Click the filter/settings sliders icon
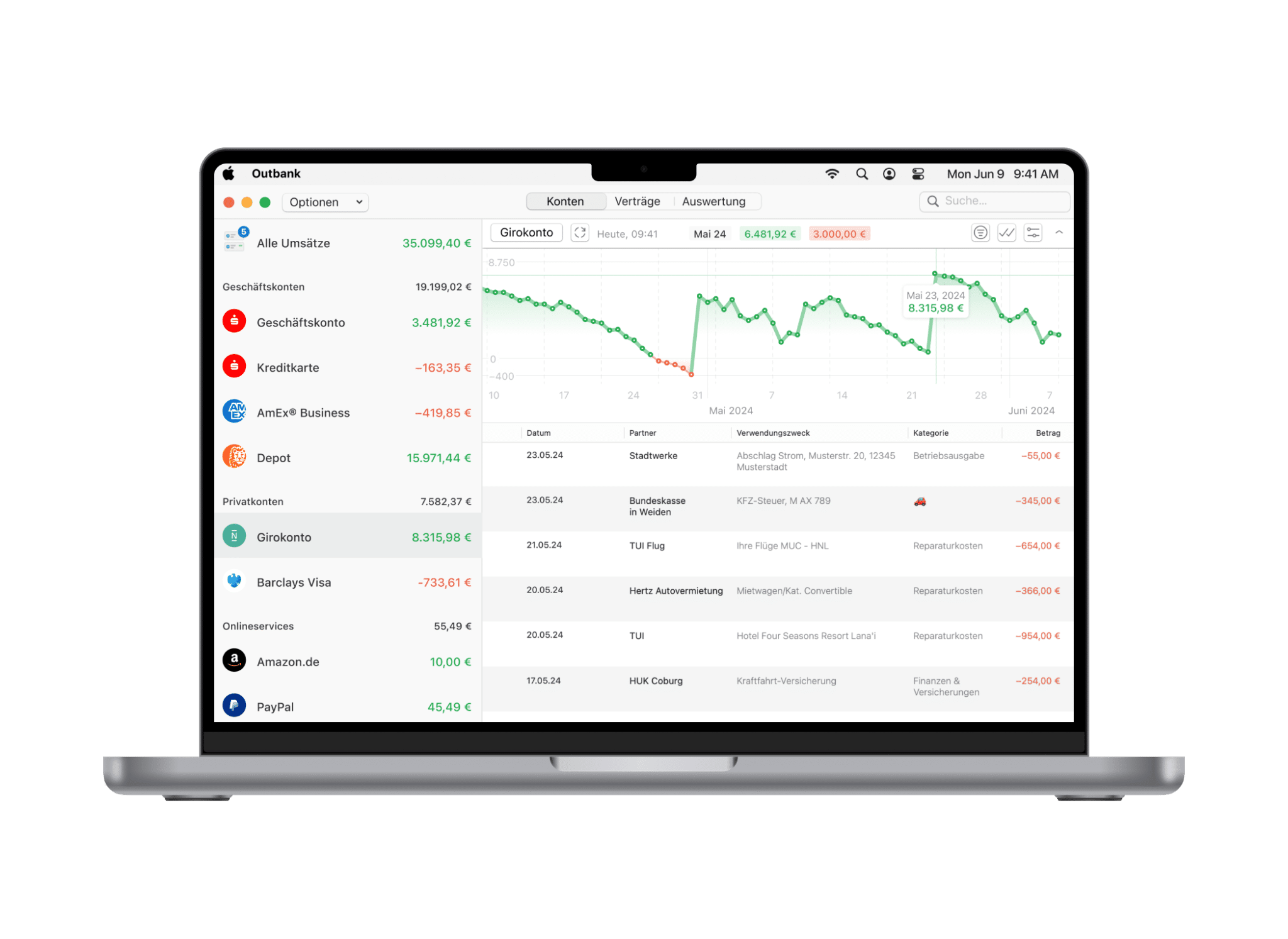The height and width of the screenshot is (939, 1288). 1033,233
